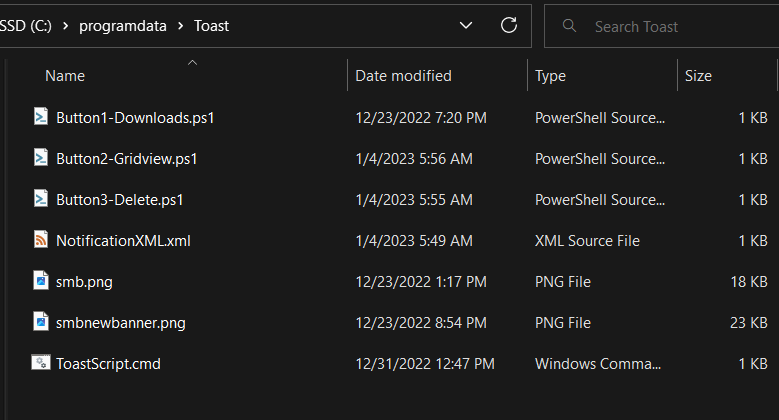The image size is (779, 420).
Task: Click the PowerShell icon for Button1-Downloads.ps1
Action: click(x=41, y=117)
